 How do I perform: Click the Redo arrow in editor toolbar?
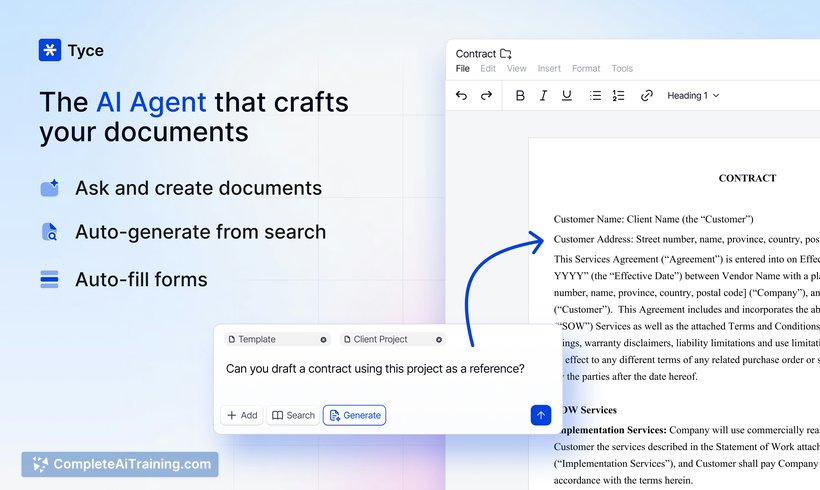click(486, 95)
